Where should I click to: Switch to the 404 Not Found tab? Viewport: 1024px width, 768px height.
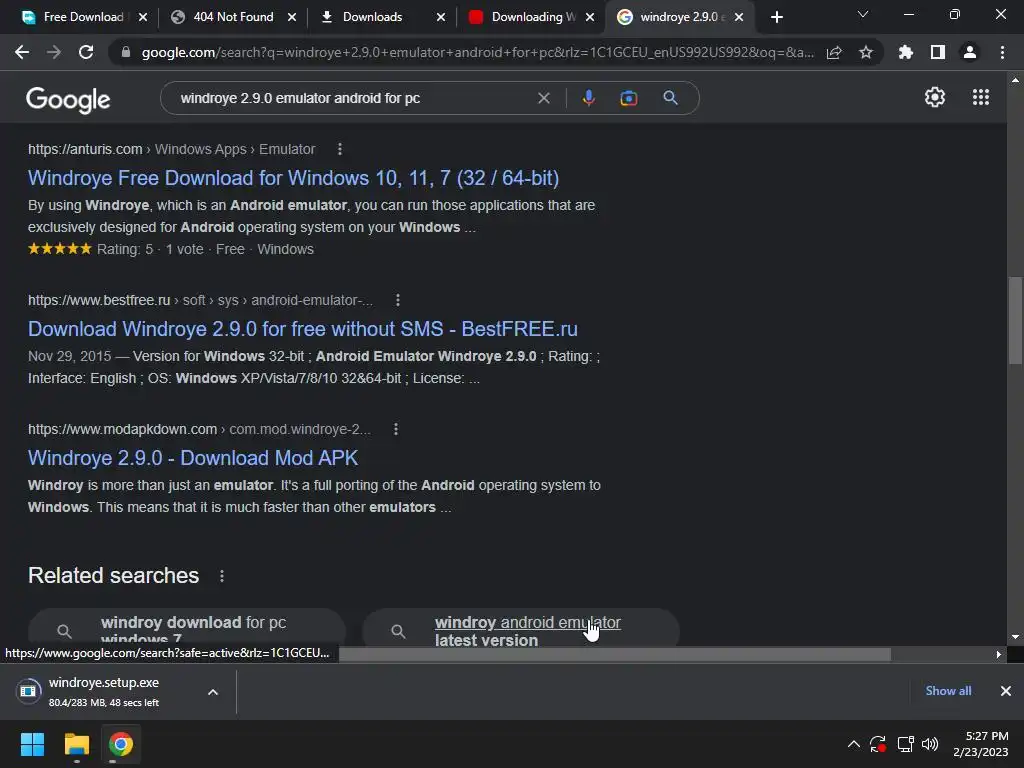point(232,17)
